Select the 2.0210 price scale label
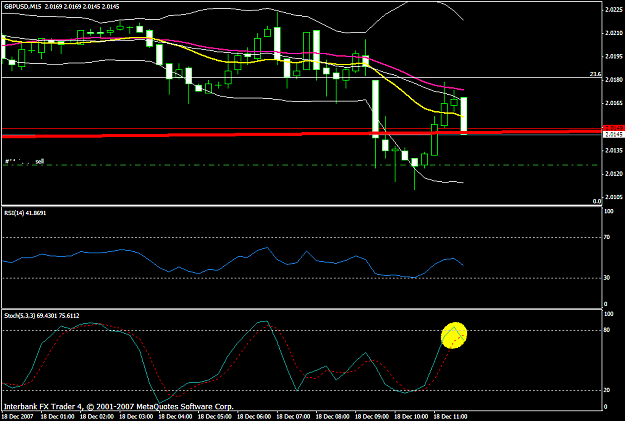 coord(614,33)
